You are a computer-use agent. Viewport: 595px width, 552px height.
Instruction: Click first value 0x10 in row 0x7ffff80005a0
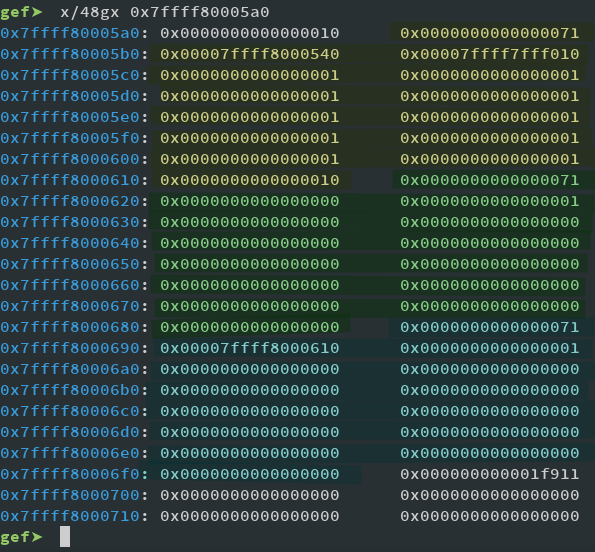pos(250,33)
